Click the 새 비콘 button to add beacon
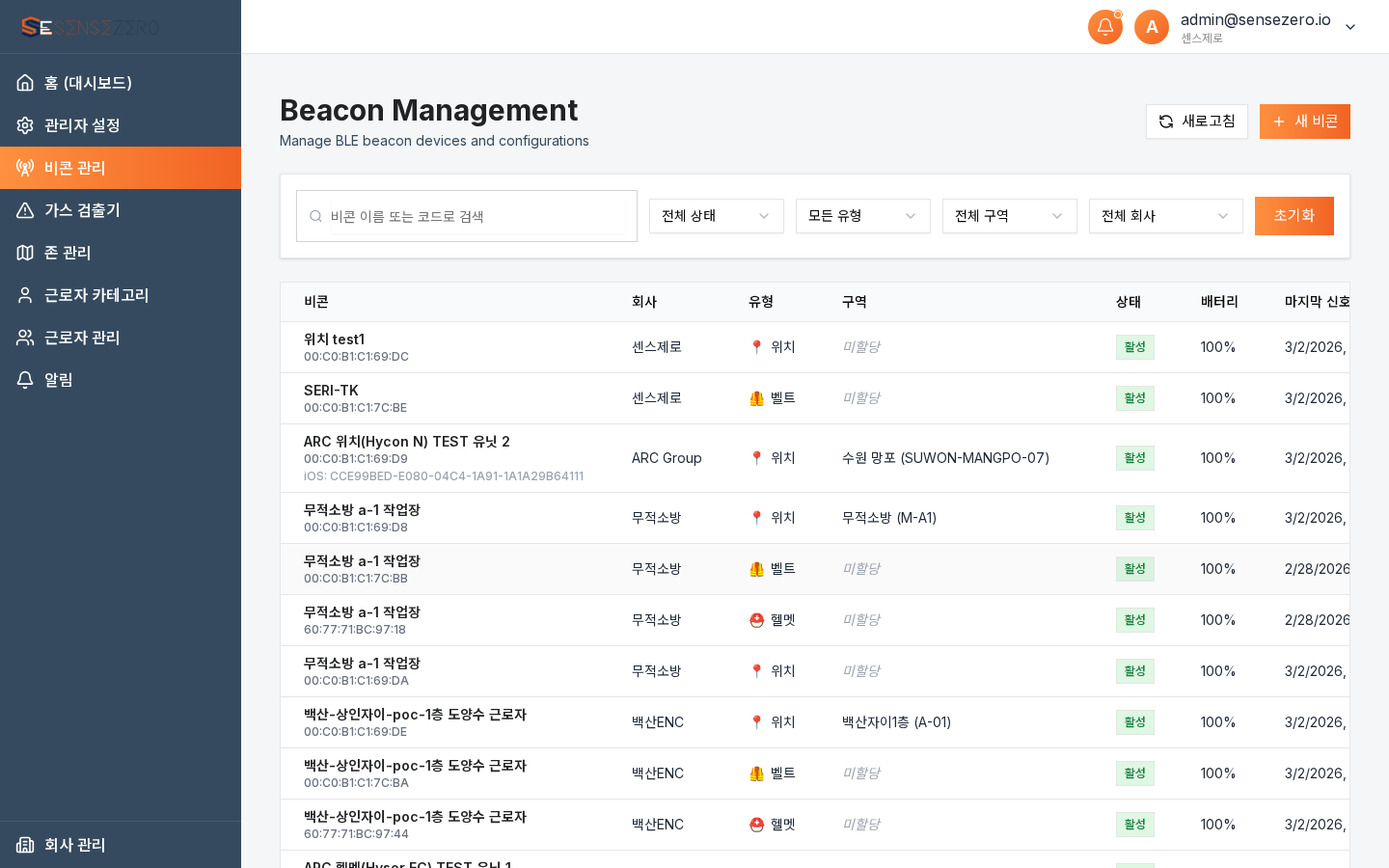This screenshot has width=1389, height=868. [1305, 122]
